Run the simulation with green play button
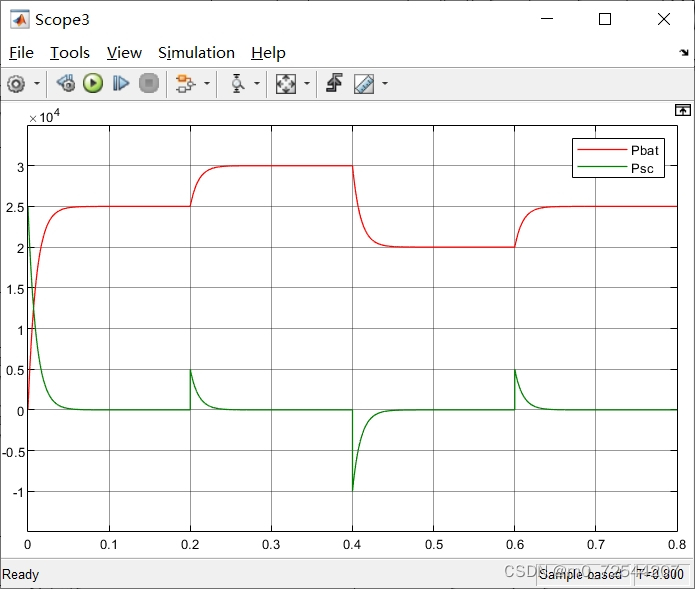Viewport: 695px width, 589px height. [93, 83]
